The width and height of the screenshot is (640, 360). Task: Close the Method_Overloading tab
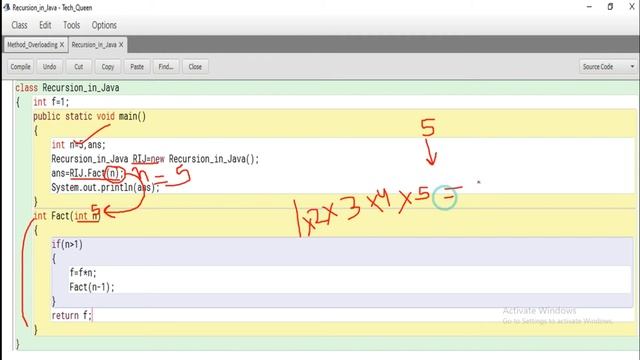pos(62,45)
